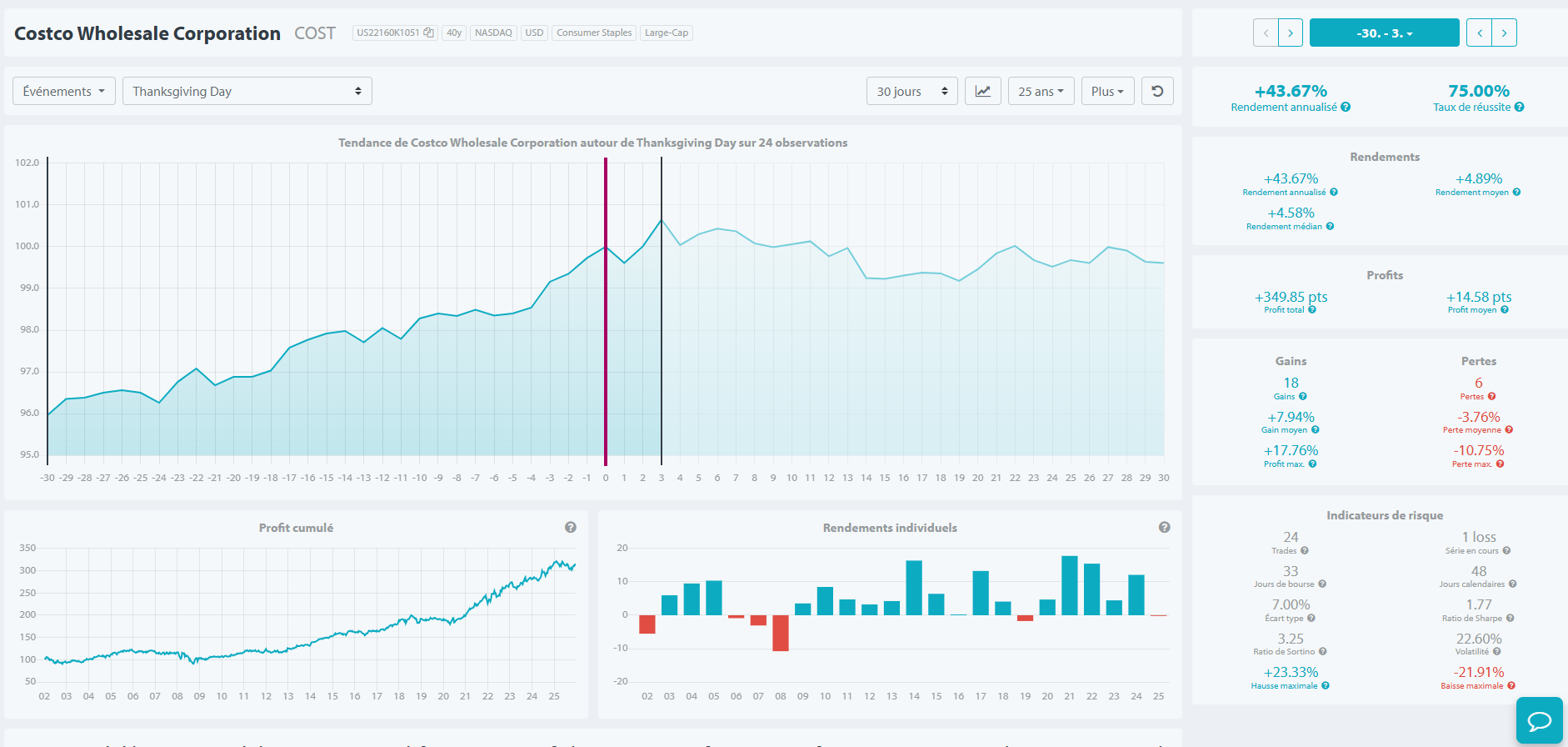Click the 75.00% success rate value
The height and width of the screenshot is (747, 1568).
pyautogui.click(x=1479, y=91)
